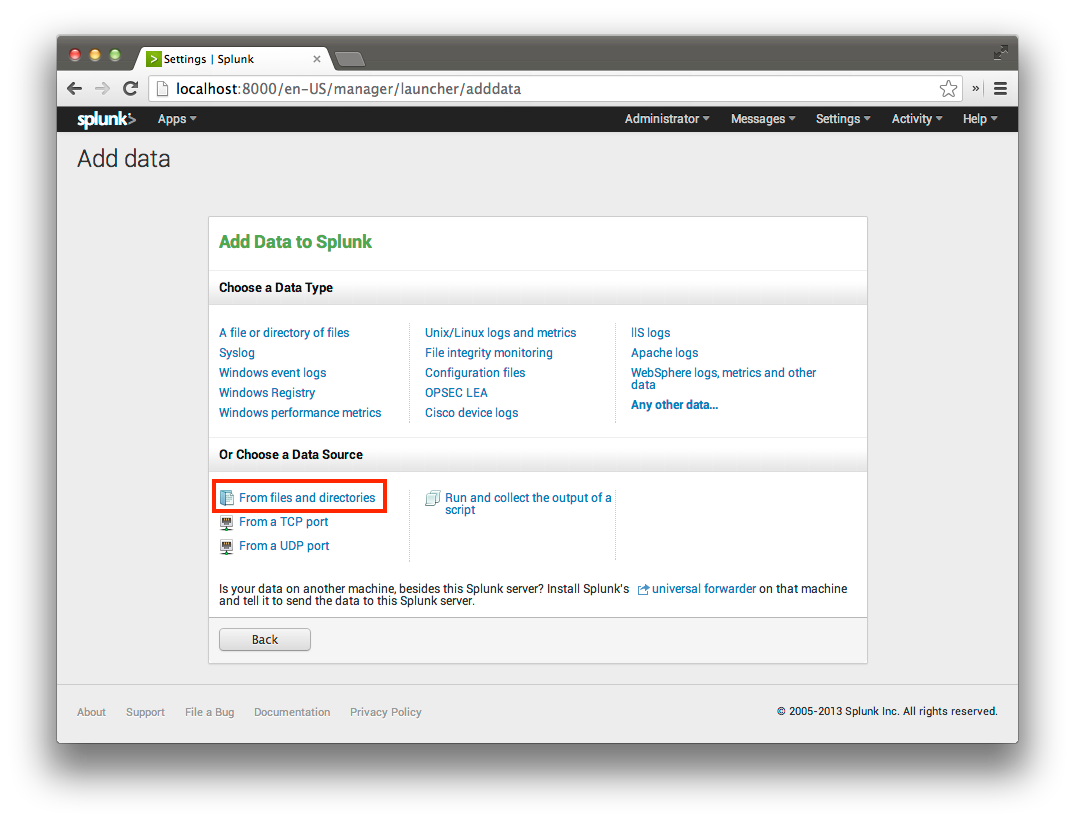1075x822 pixels.
Task: Select Apache logs
Action: pos(664,352)
